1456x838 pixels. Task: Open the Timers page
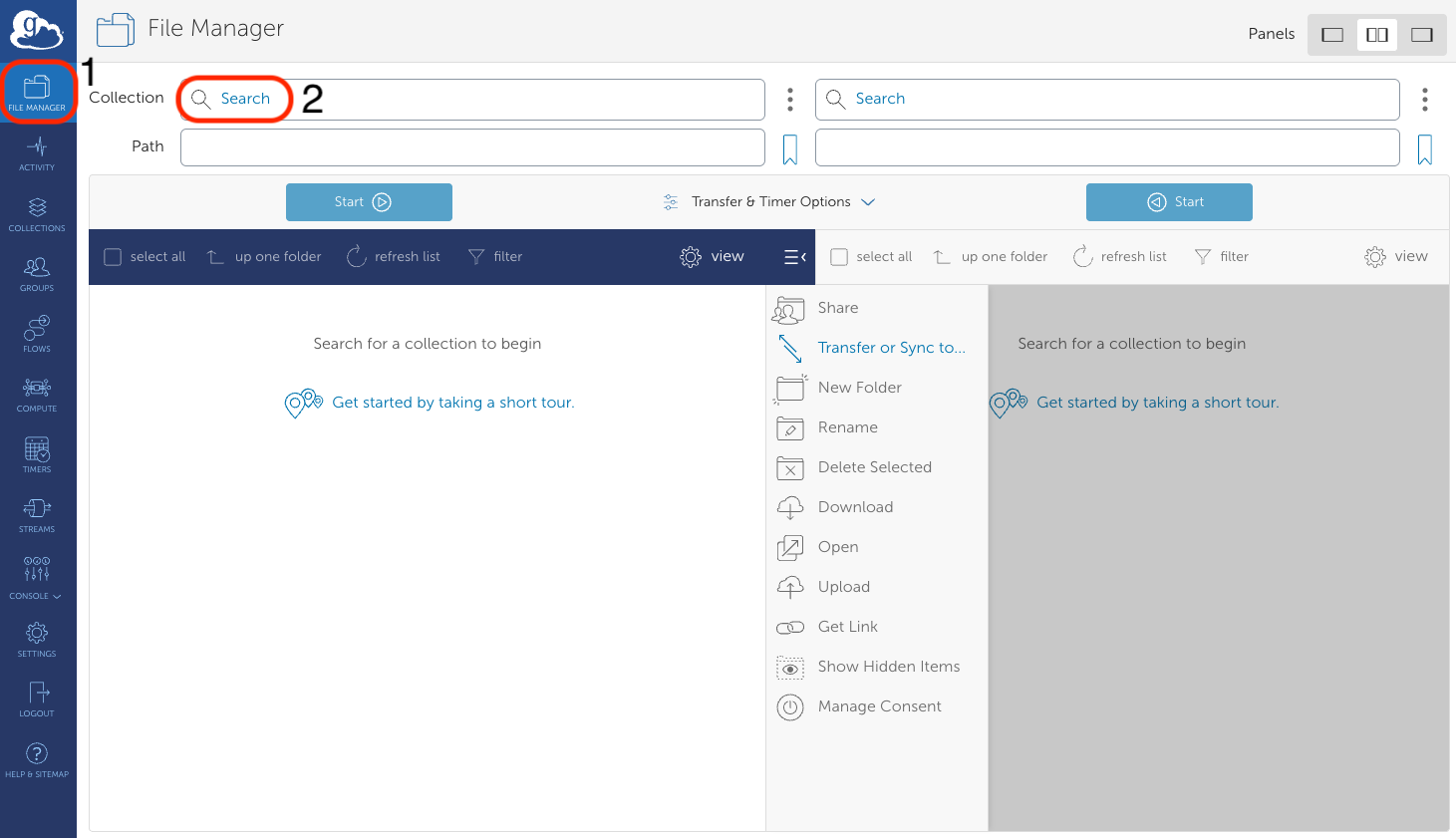point(37,455)
